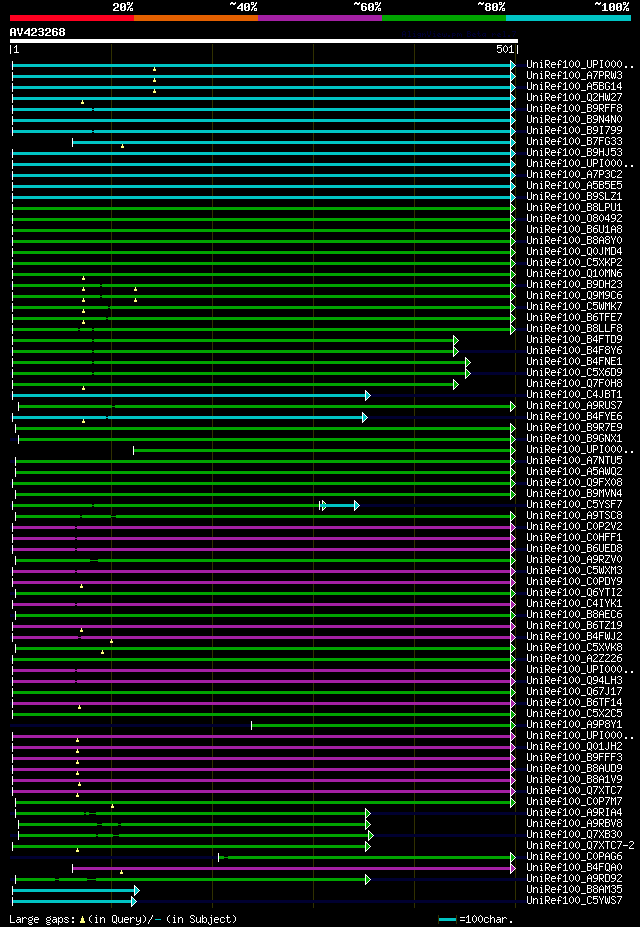Click the UniRef100_A7P3C2 hit label
Image resolution: width=640 pixels, height=927 pixels.
click(574, 175)
